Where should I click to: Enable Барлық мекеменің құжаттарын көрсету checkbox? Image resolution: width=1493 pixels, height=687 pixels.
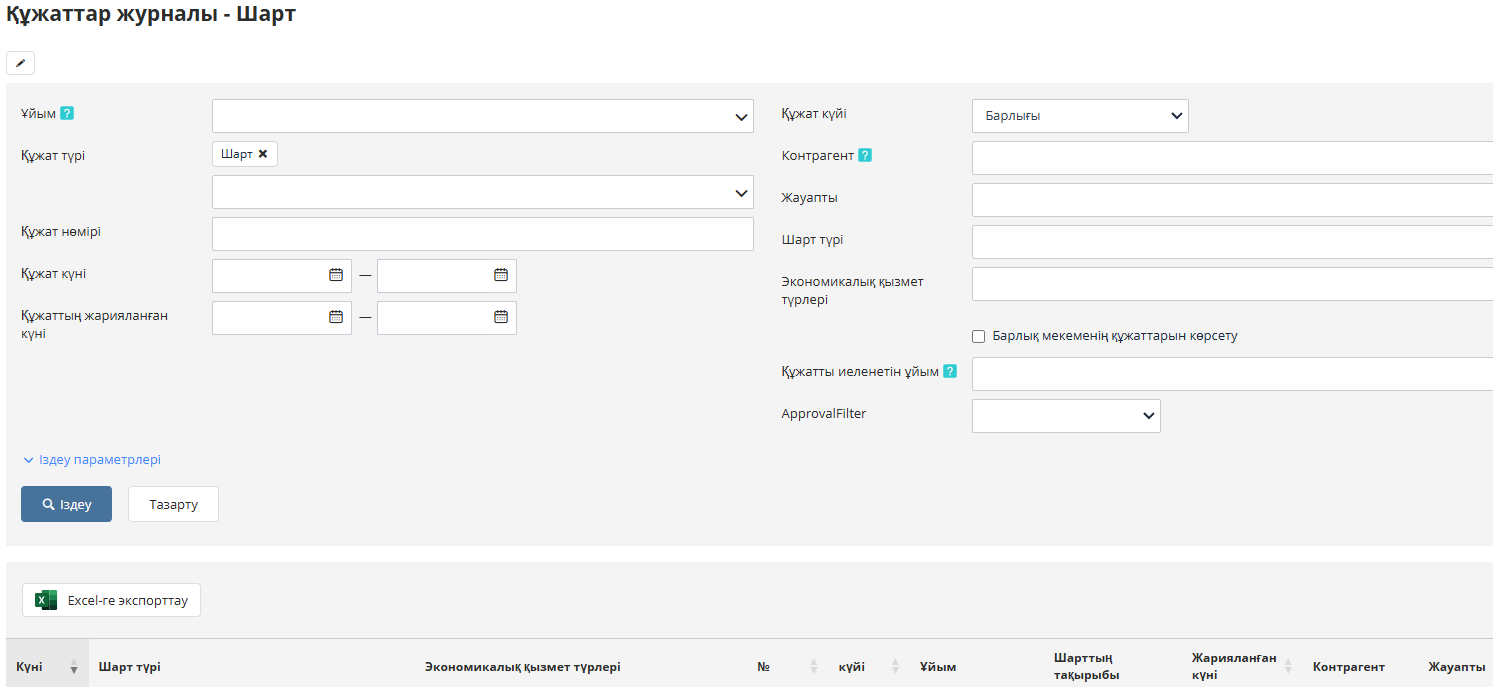(x=979, y=337)
